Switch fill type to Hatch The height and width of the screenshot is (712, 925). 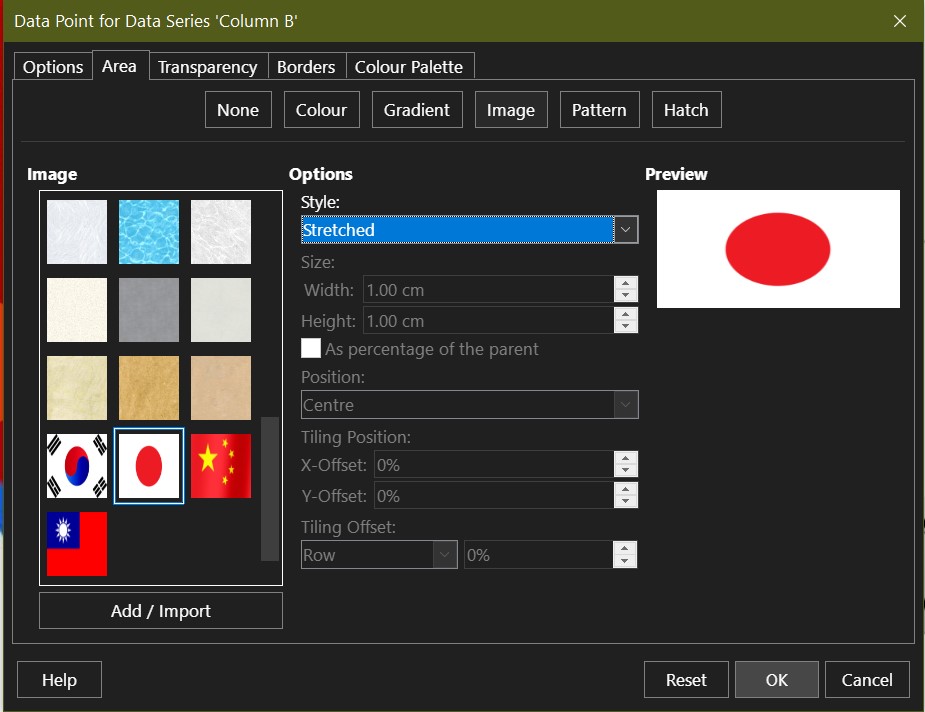point(686,110)
